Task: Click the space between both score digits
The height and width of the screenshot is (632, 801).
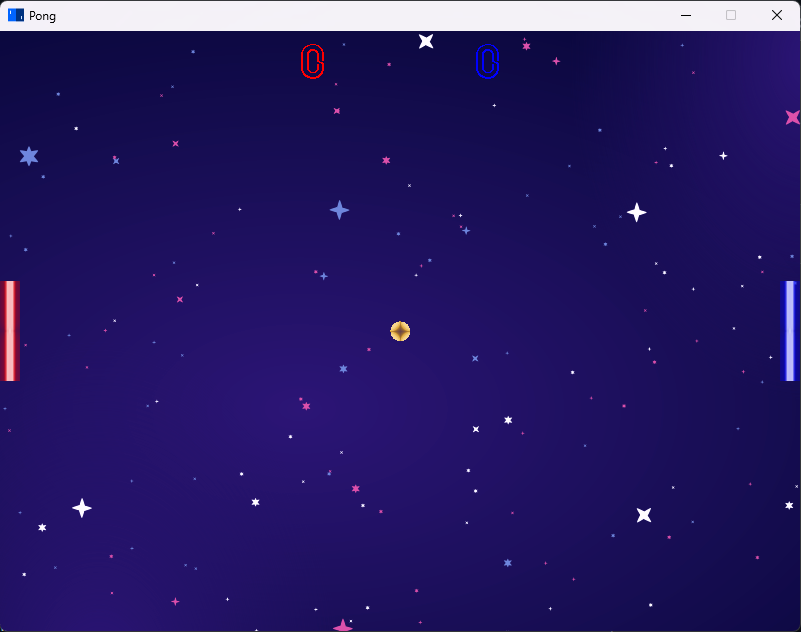Action: tap(400, 60)
